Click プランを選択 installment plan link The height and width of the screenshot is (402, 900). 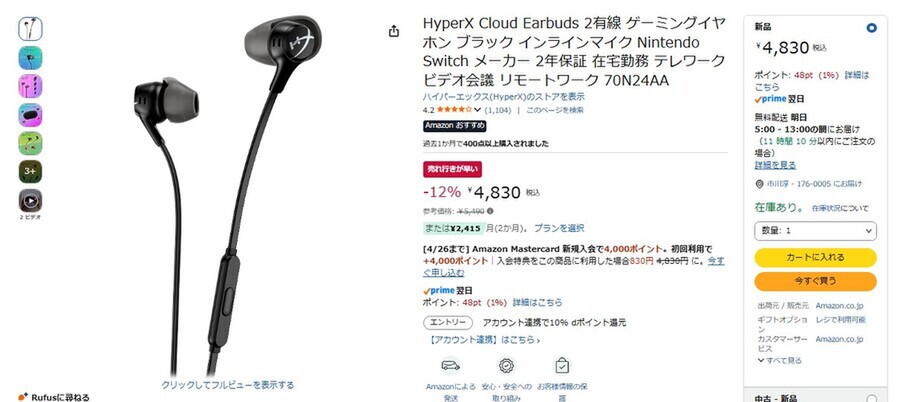point(559,228)
